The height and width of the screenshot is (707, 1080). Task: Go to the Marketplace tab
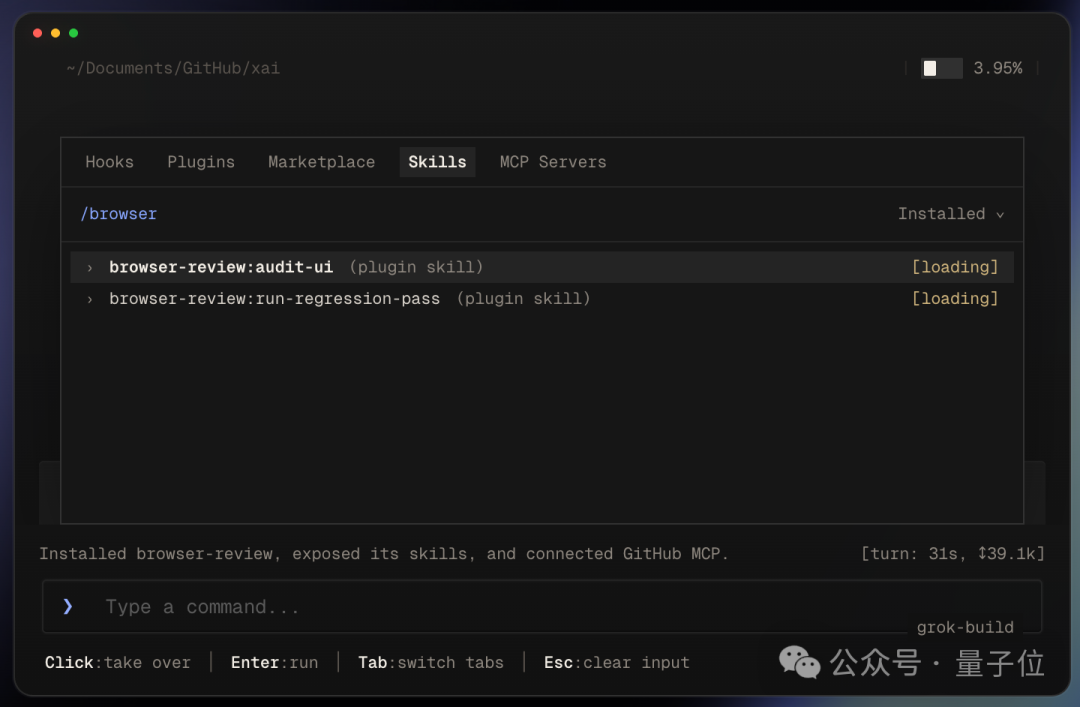coord(321,162)
